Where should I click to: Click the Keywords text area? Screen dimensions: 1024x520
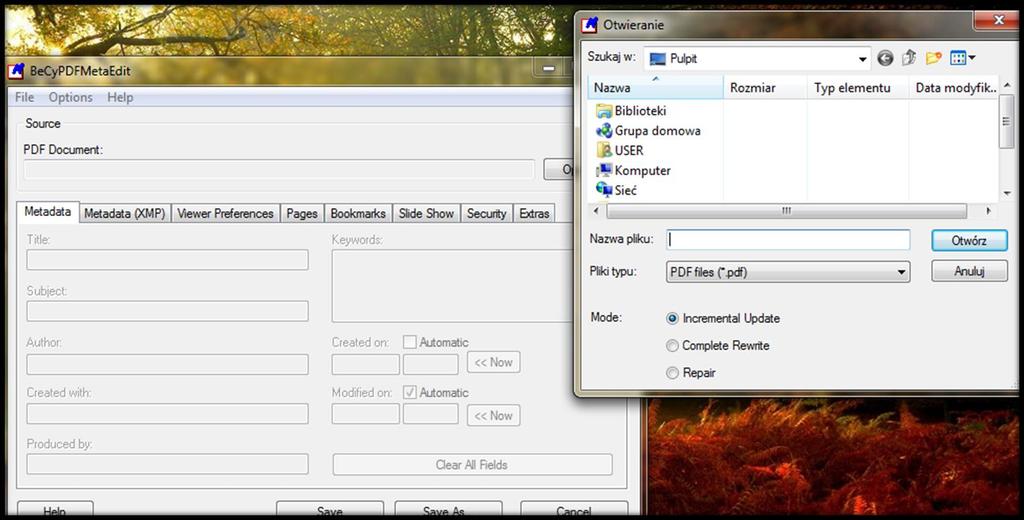453,285
